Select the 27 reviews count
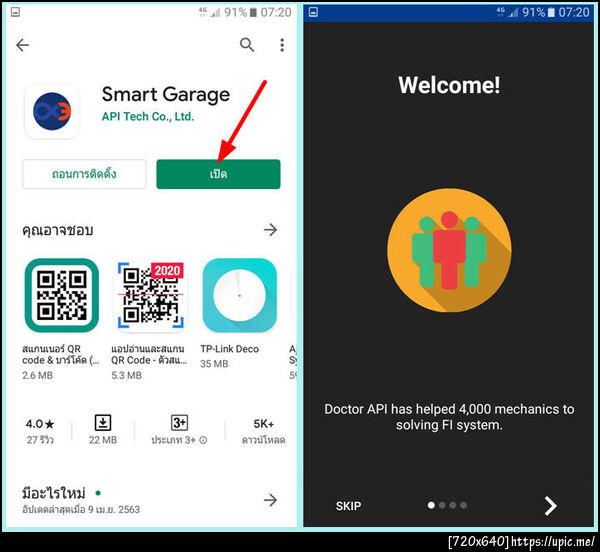The height and width of the screenshot is (552, 600). pos(40,440)
